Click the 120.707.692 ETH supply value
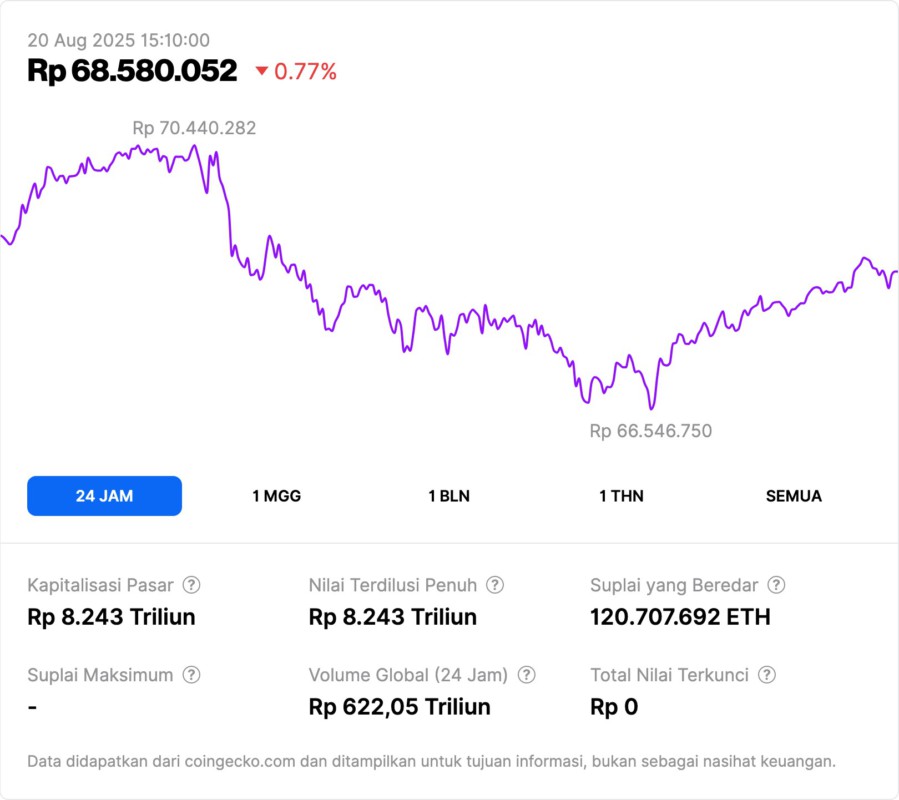This screenshot has height=800, width=899. (681, 617)
